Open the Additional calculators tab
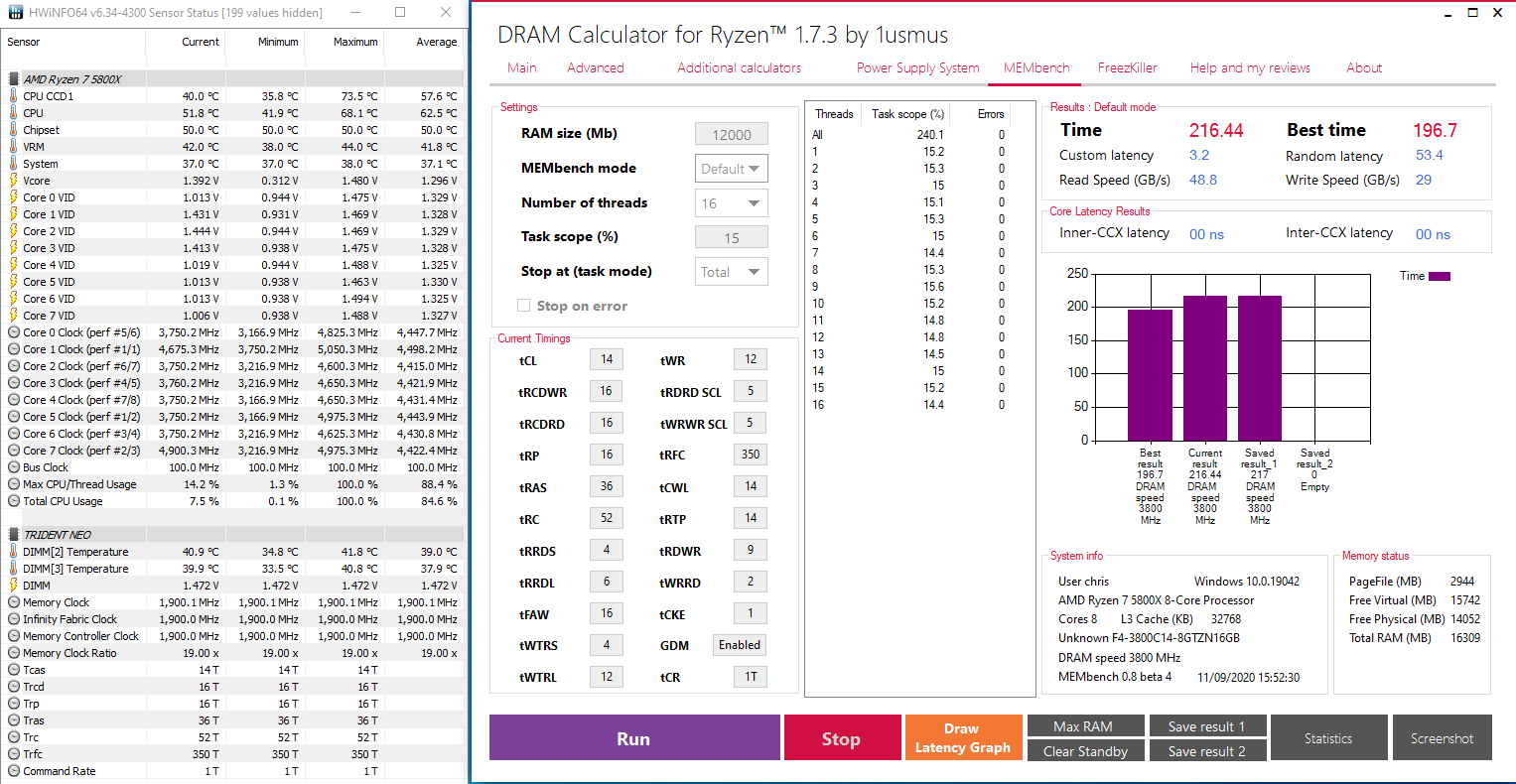The image size is (1516, 784). point(740,67)
